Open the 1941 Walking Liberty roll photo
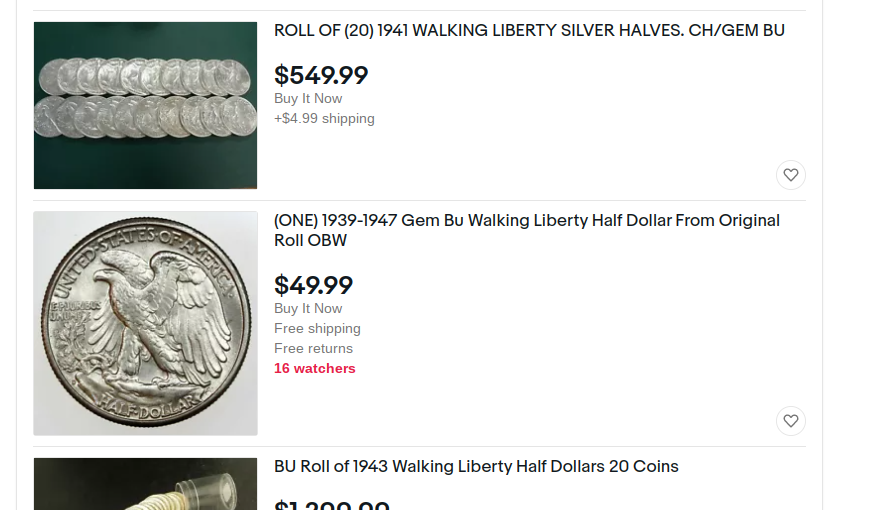 (x=145, y=105)
